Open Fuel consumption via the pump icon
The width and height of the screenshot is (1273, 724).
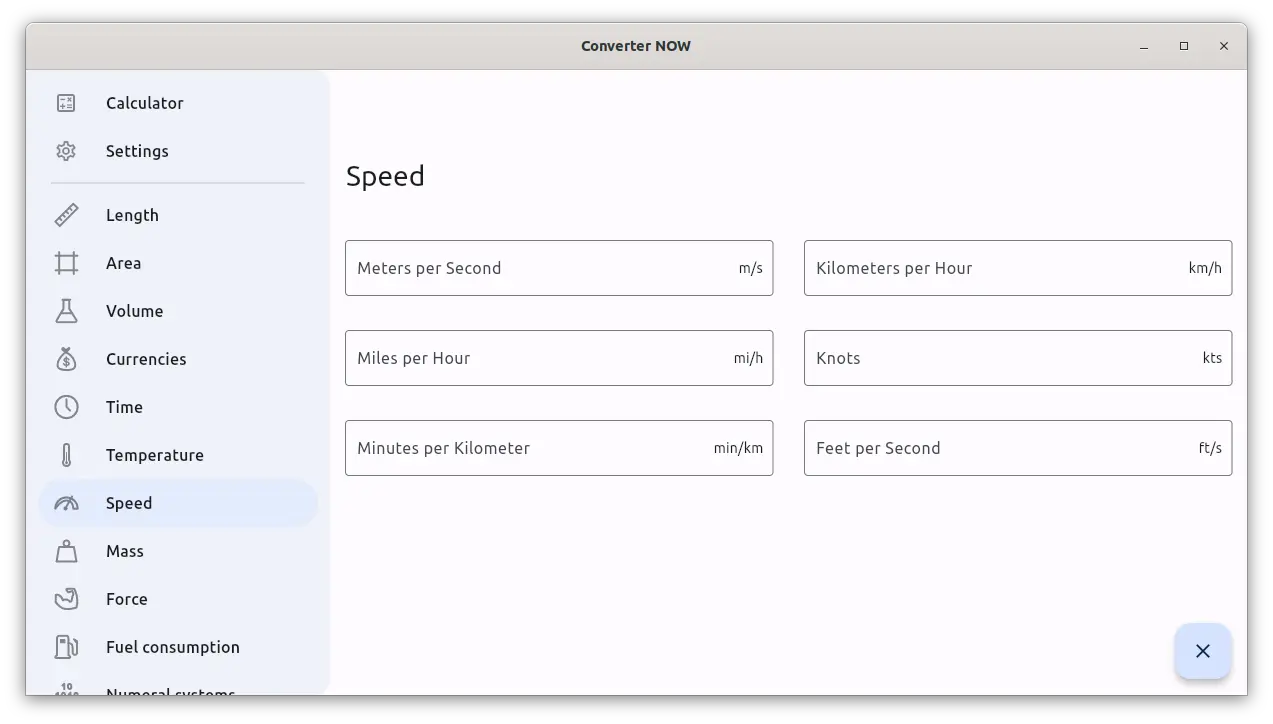[x=66, y=647]
